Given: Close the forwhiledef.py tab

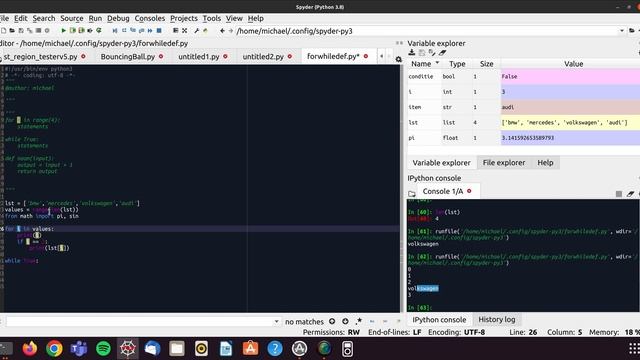Looking at the screenshot, I should coord(366,56).
